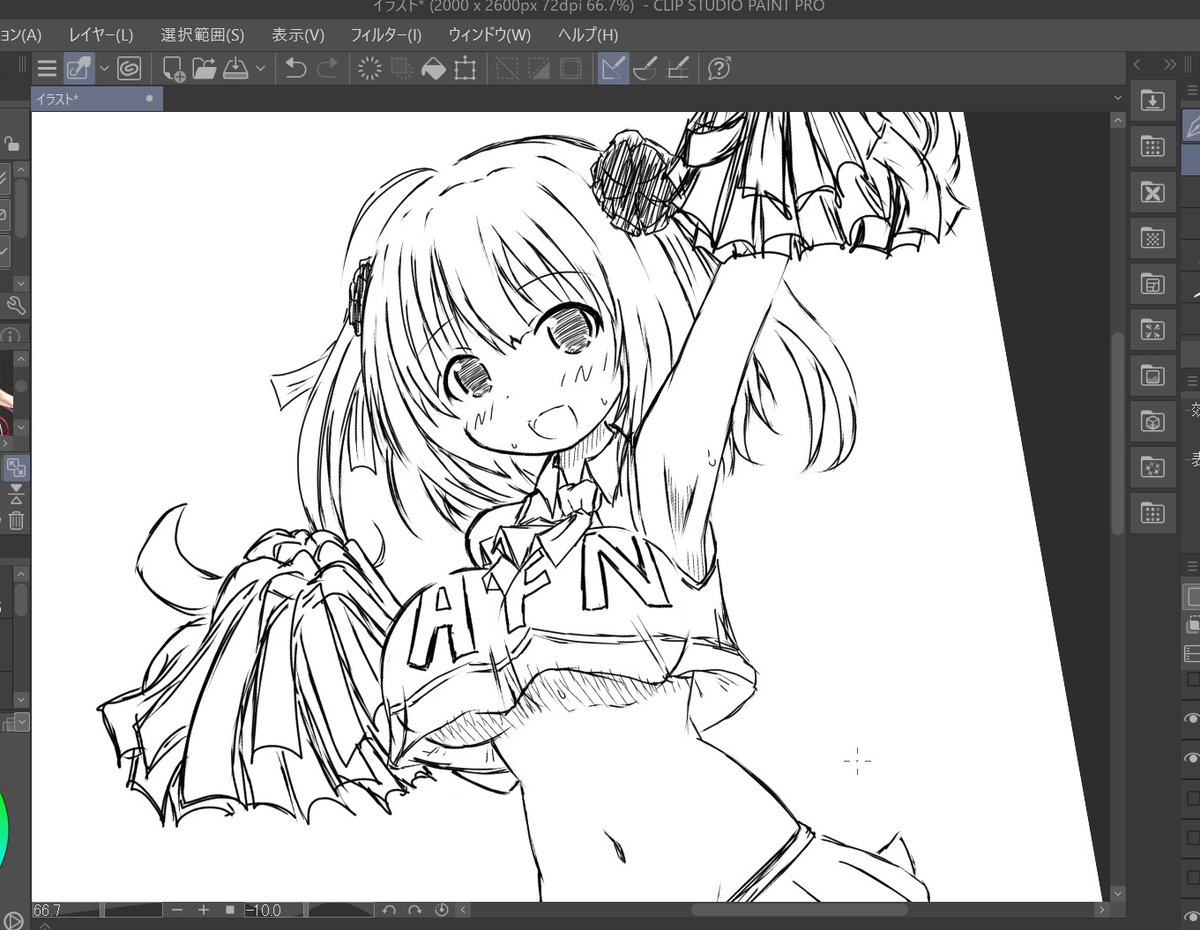Viewport: 1200px width, 930px height.
Task: Open the Download materials folder icon
Action: coord(1152,100)
